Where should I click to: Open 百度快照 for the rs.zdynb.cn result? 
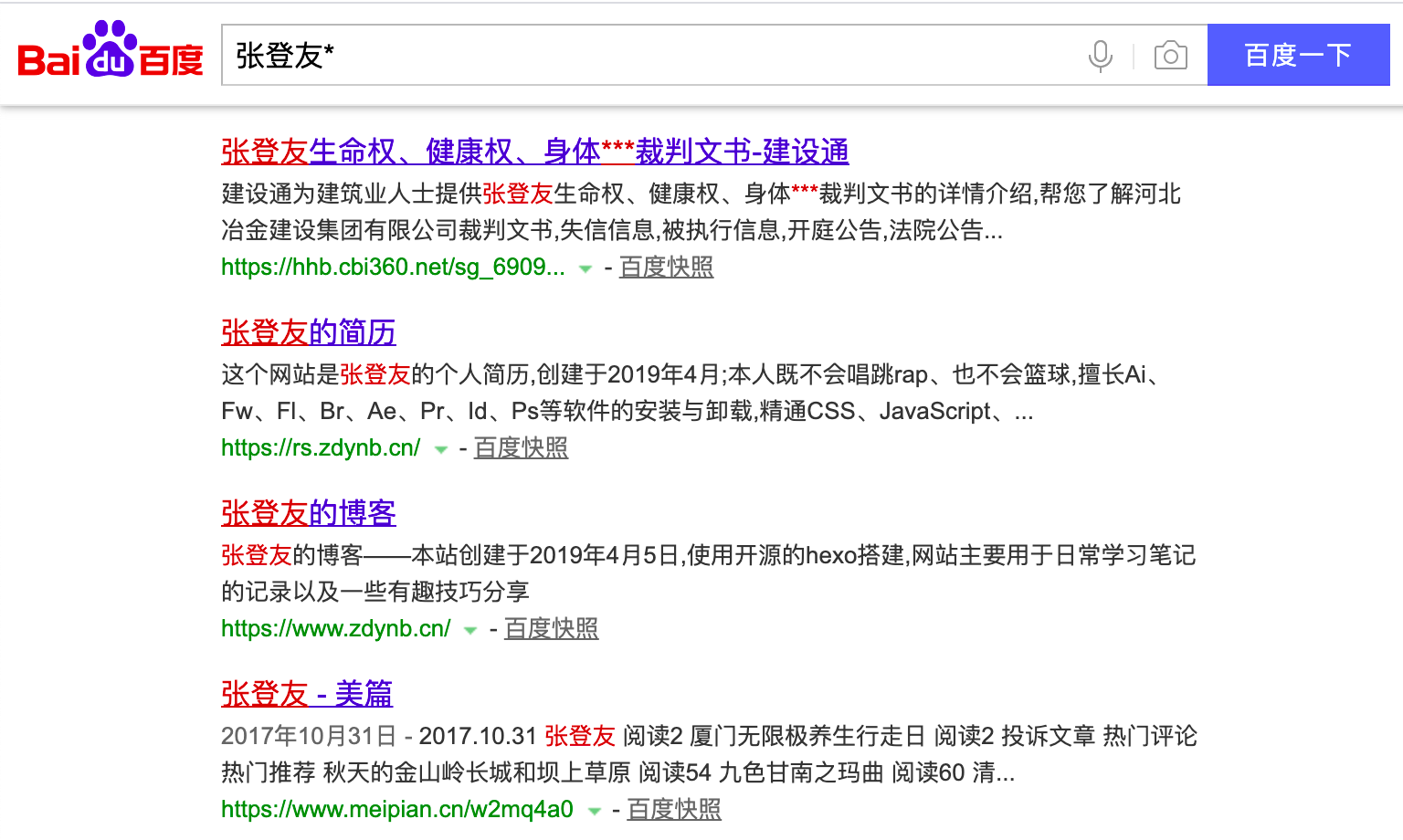point(522,448)
